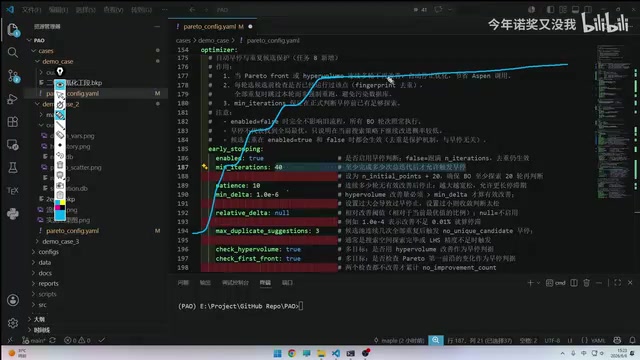
Task: Click the Windows Start button
Action: click(x=278, y=353)
